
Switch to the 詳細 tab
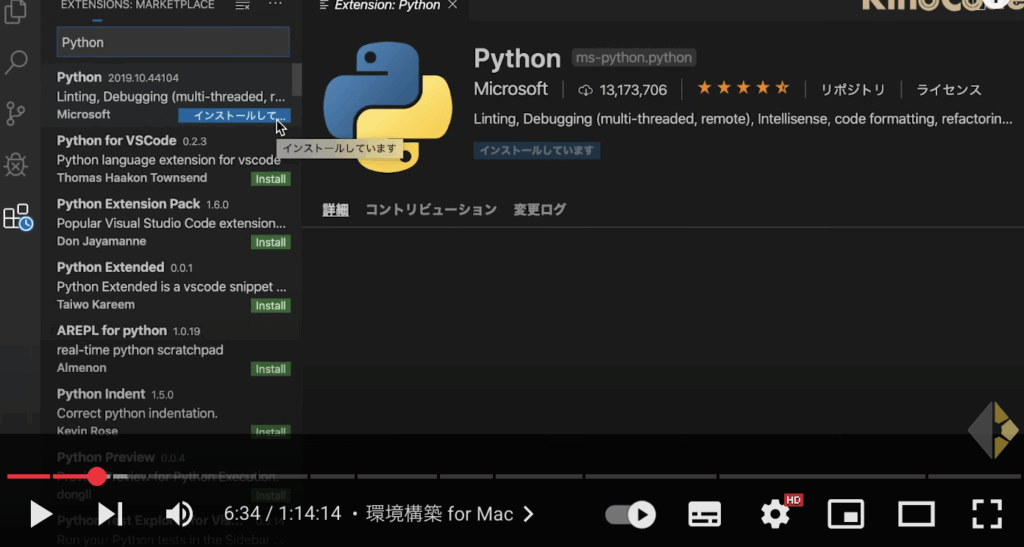click(336, 210)
